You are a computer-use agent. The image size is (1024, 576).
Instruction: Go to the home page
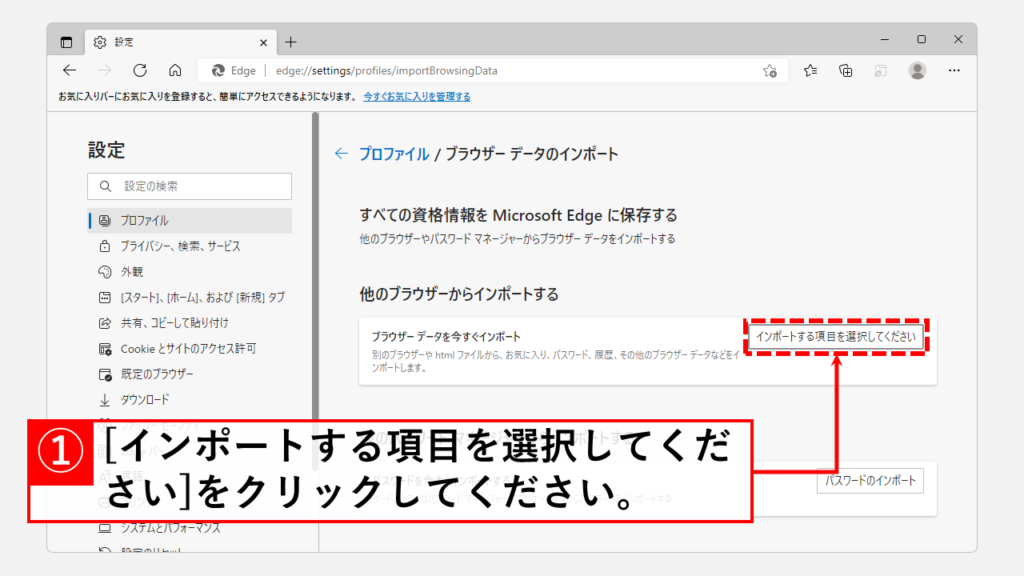click(175, 70)
